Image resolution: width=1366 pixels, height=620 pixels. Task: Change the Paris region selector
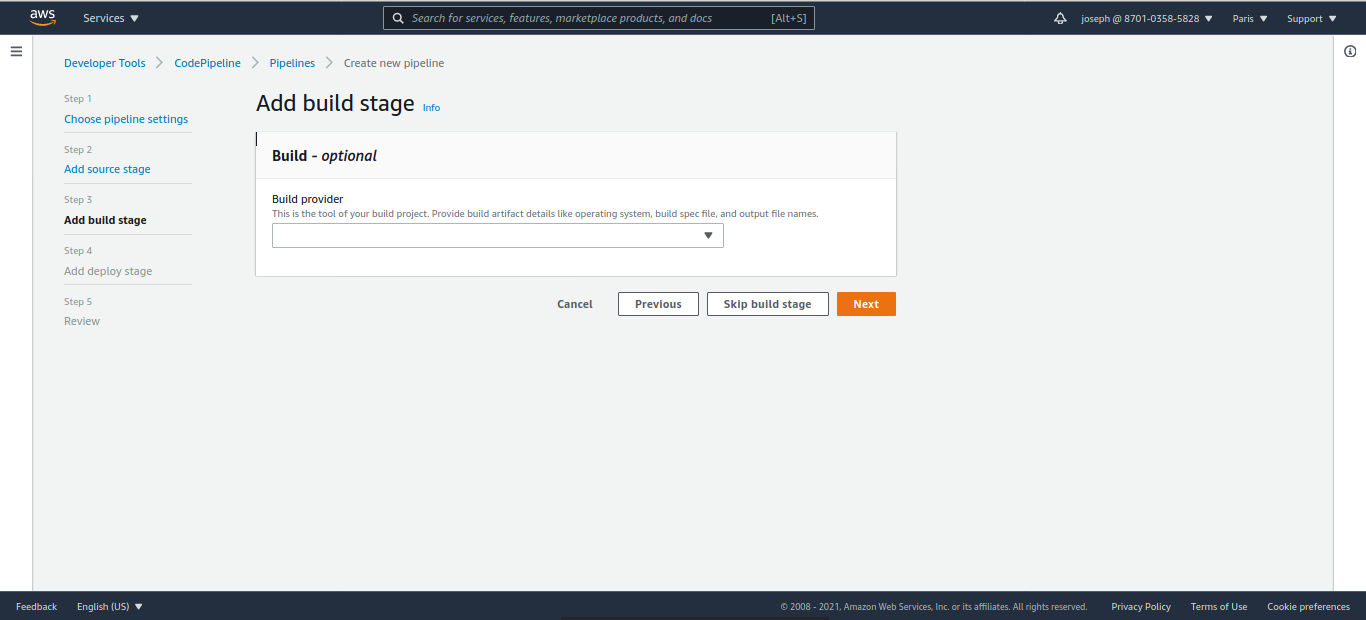click(1249, 19)
